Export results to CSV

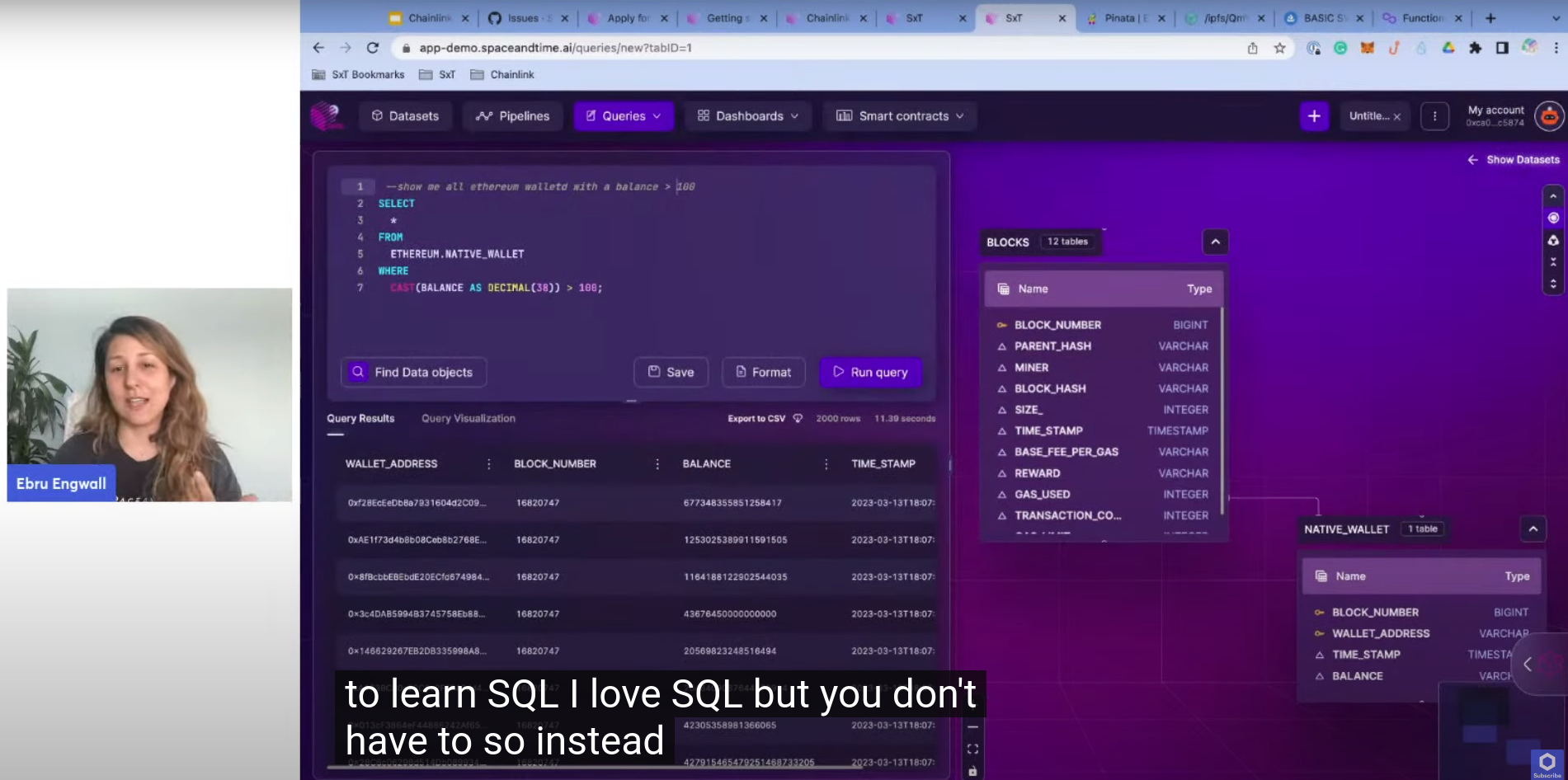(x=756, y=419)
